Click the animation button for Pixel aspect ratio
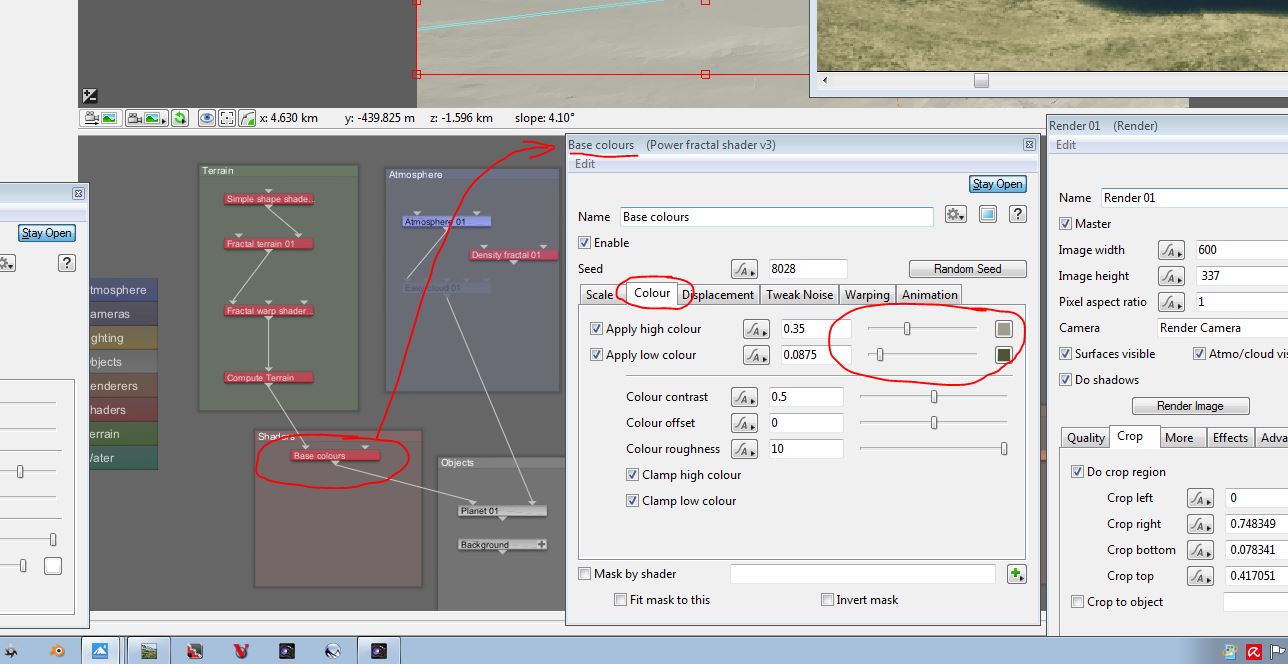1288x664 pixels. click(x=1172, y=302)
